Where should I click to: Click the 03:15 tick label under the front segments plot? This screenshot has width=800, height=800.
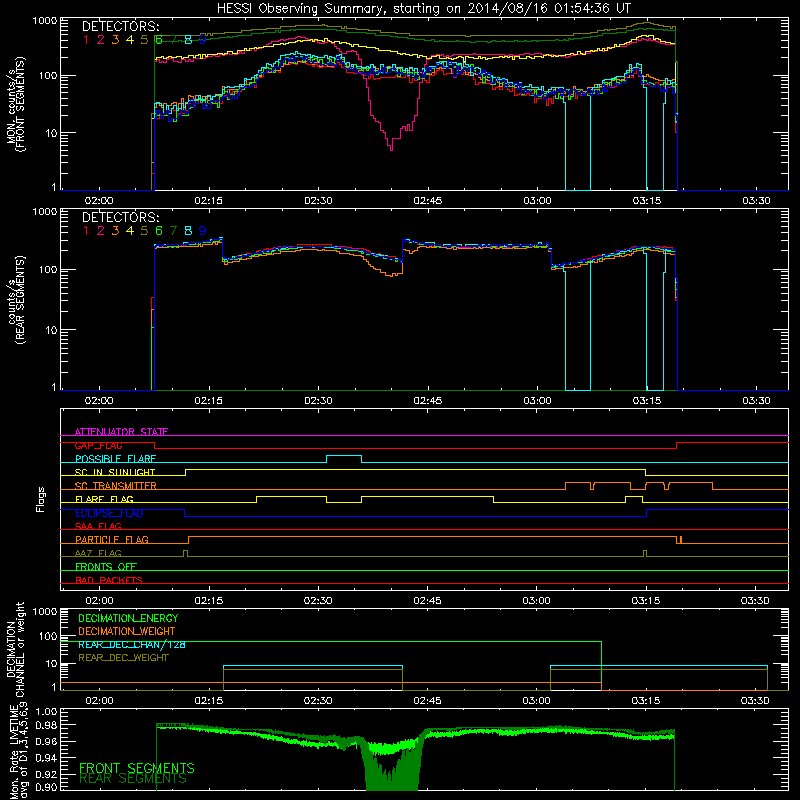point(646,201)
